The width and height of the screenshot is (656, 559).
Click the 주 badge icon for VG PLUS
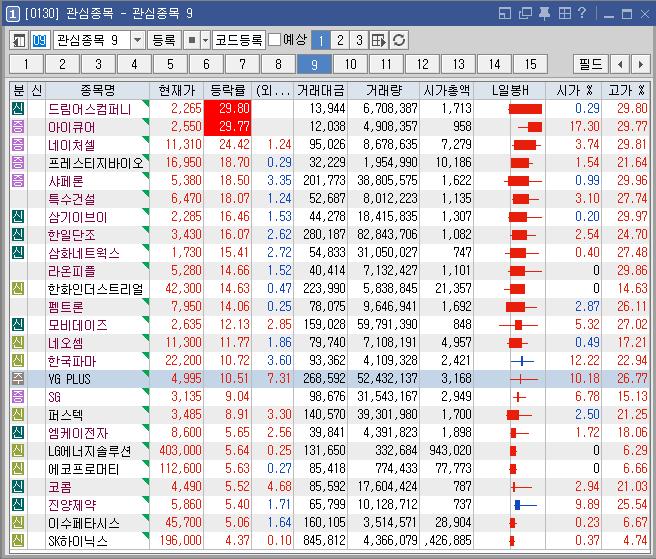pyautogui.click(x=18, y=379)
